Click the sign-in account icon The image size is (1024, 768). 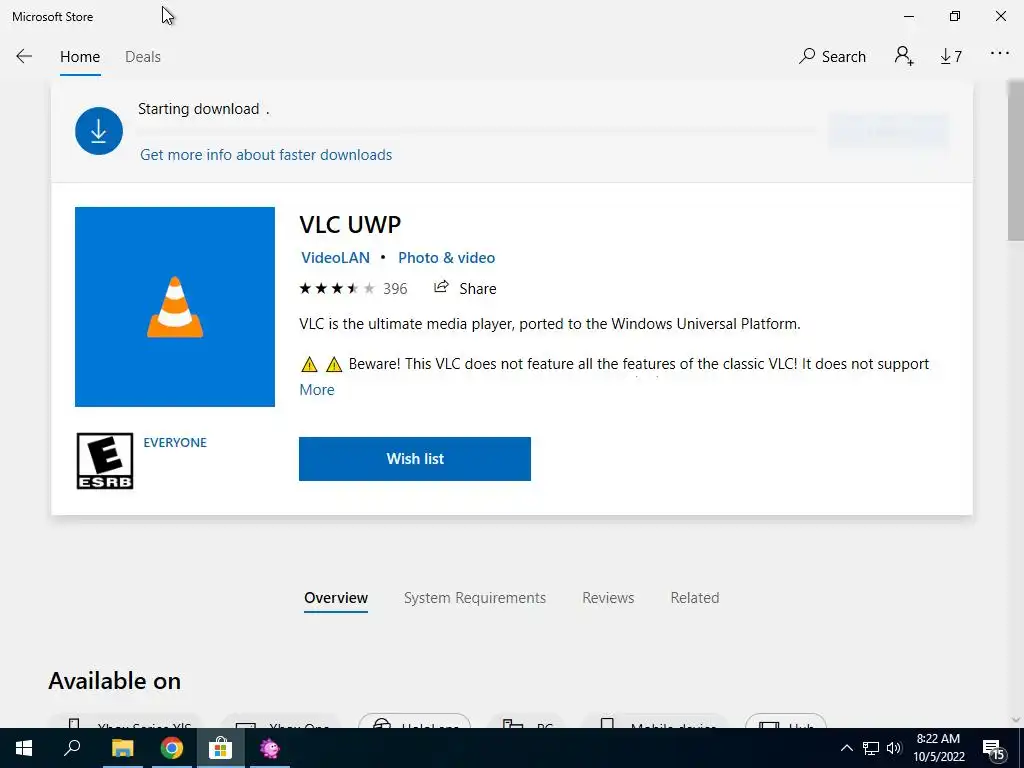(904, 56)
